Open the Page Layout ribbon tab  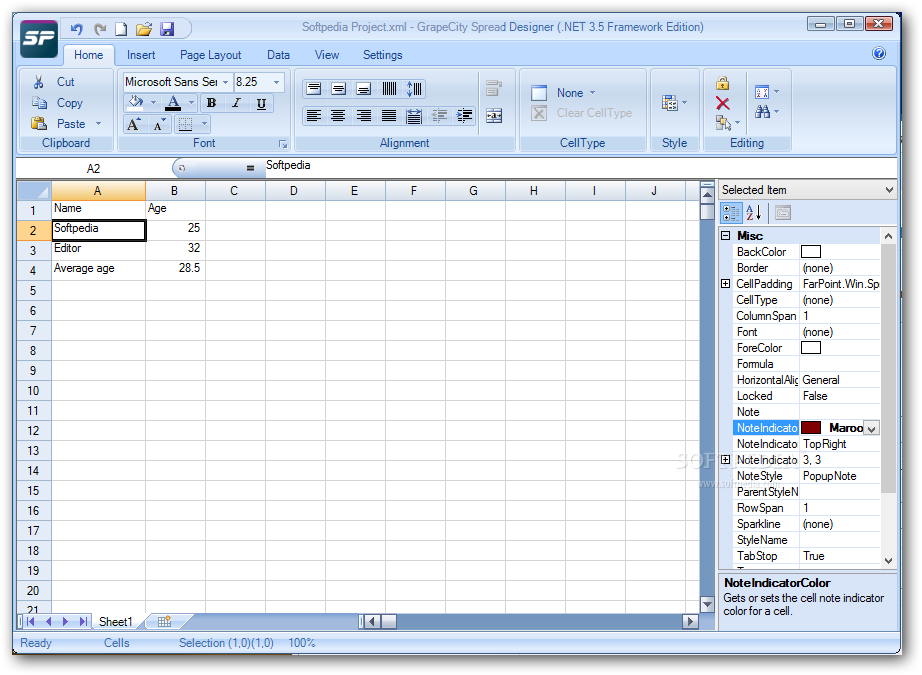coord(211,55)
